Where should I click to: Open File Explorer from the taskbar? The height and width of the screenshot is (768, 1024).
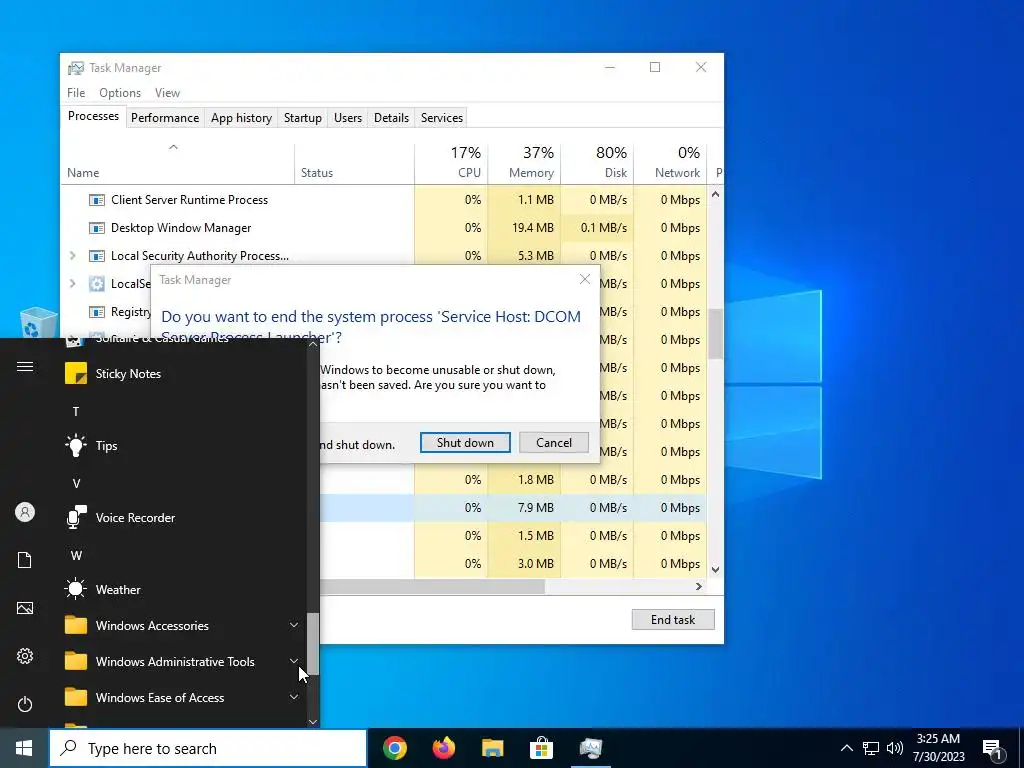492,748
